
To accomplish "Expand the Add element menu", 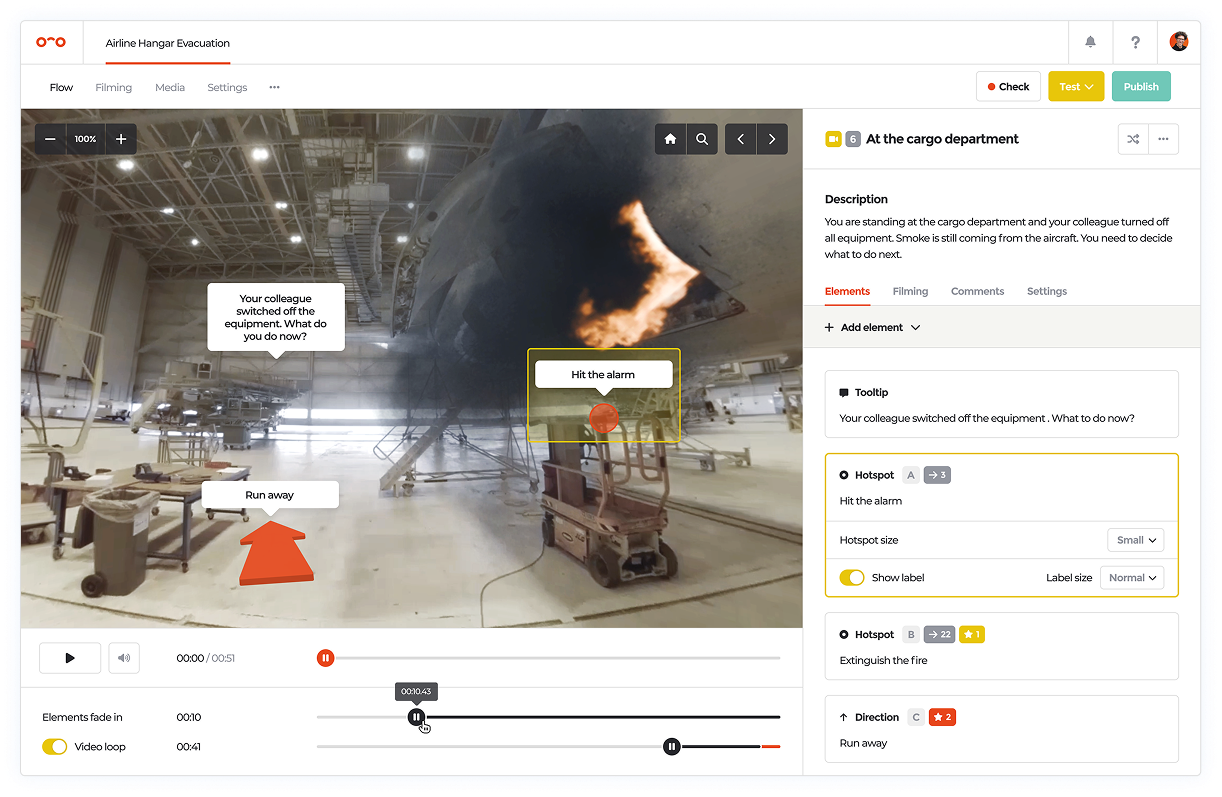I will [x=872, y=327].
